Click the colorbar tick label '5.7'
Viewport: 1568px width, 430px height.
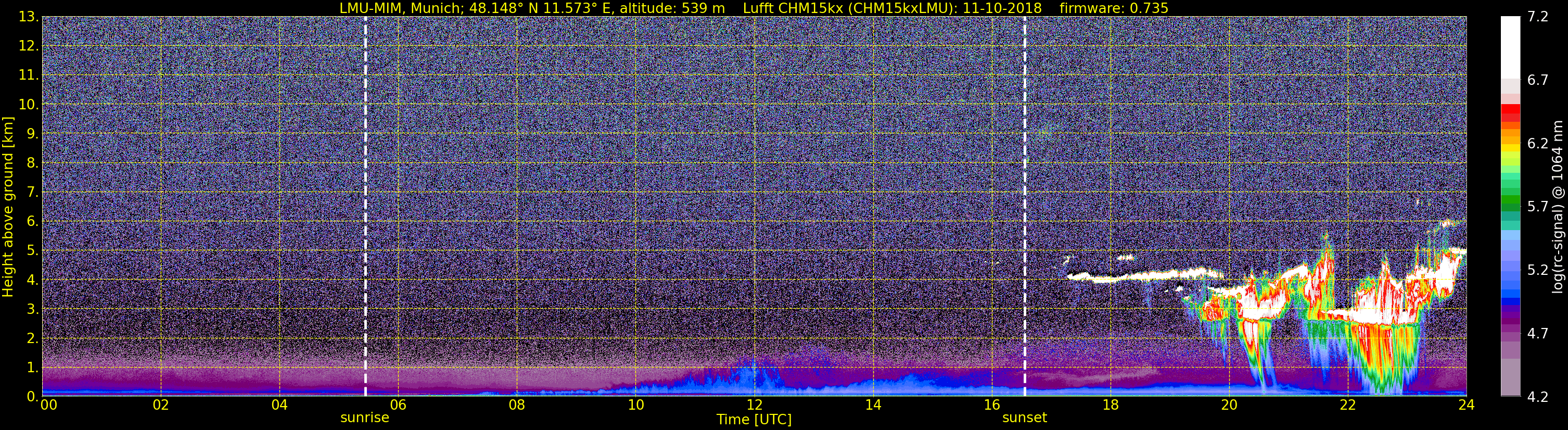[x=1538, y=207]
